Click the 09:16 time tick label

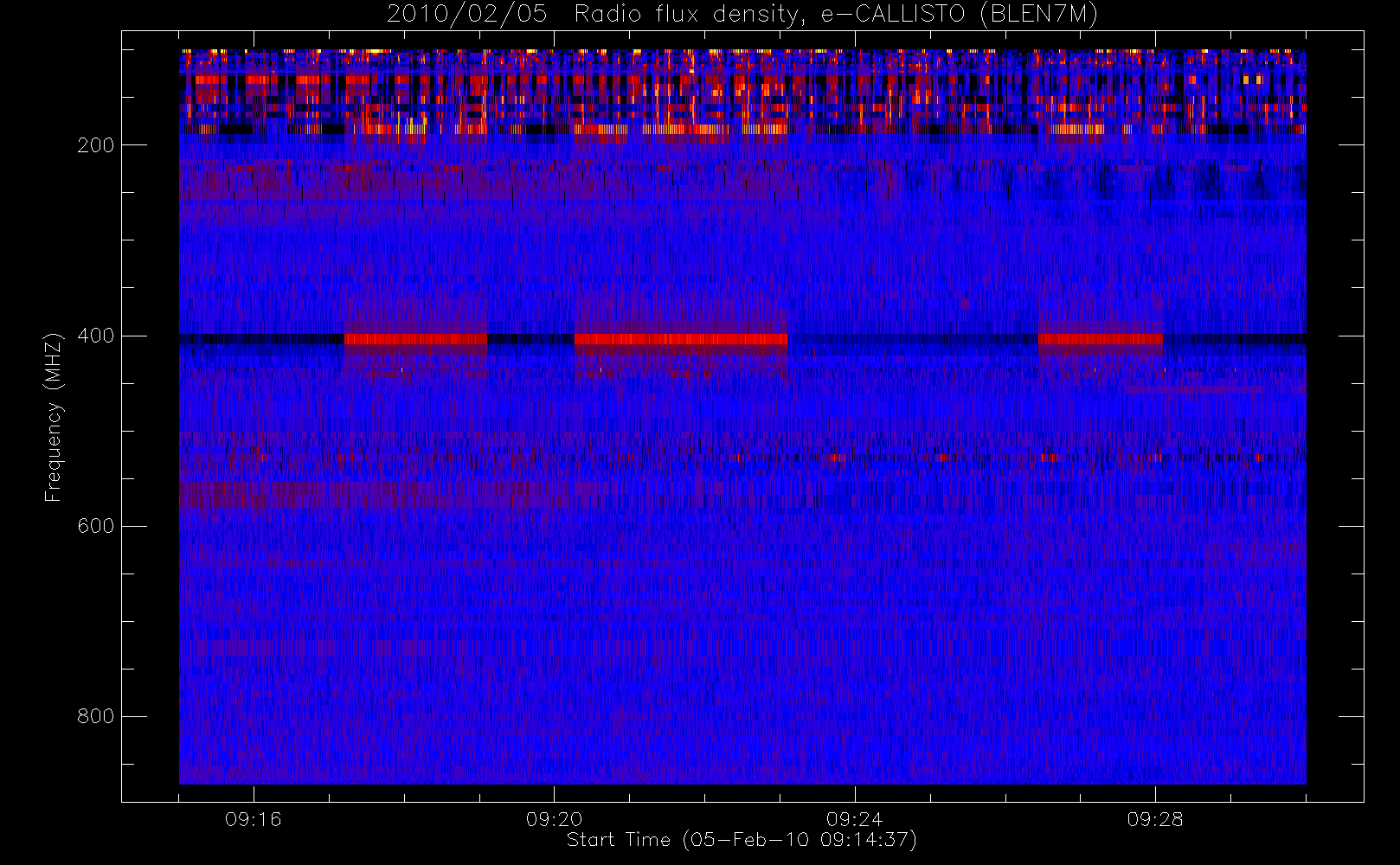254,819
